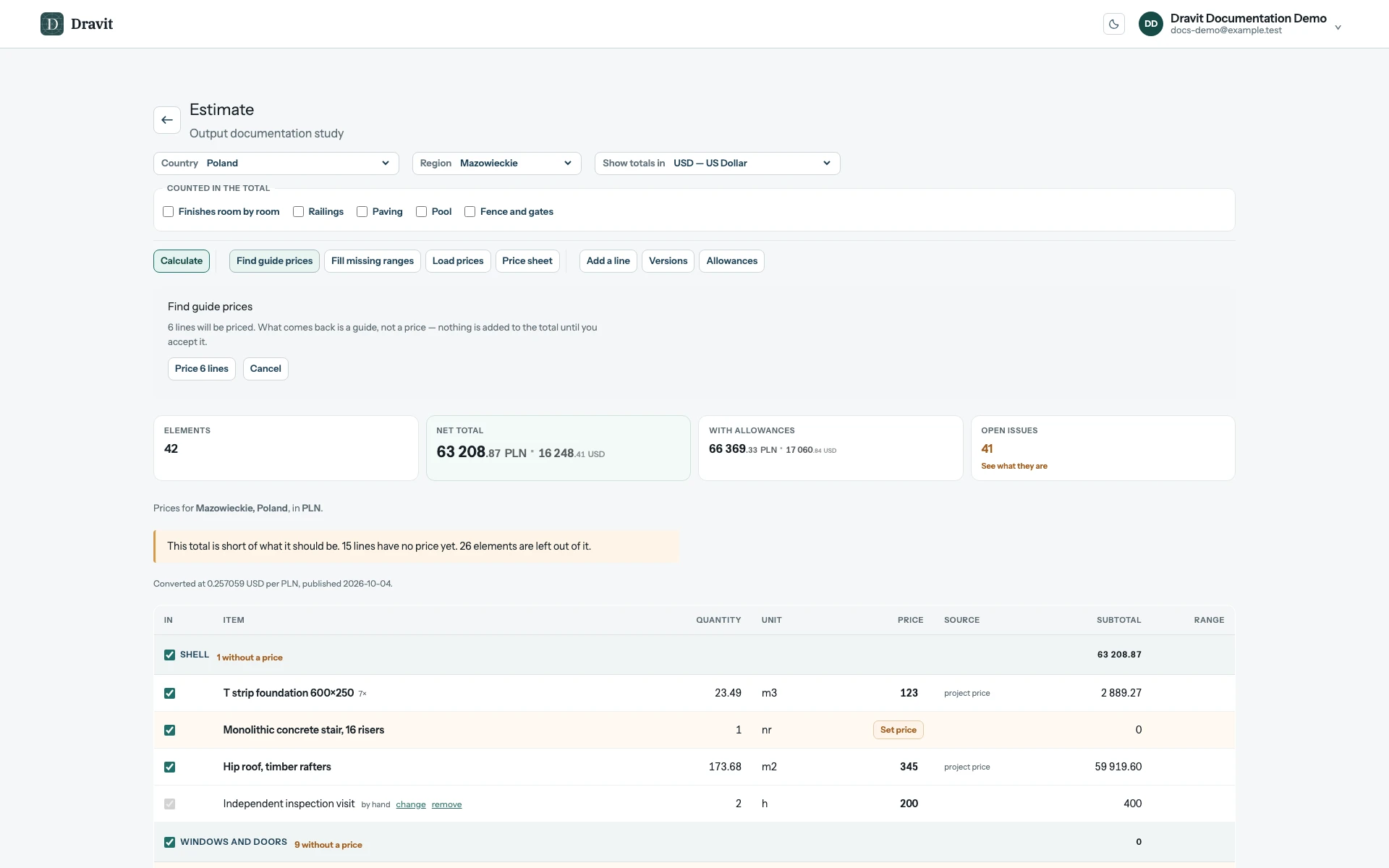Check the Paving option
The width and height of the screenshot is (1389, 868).
pyautogui.click(x=362, y=212)
